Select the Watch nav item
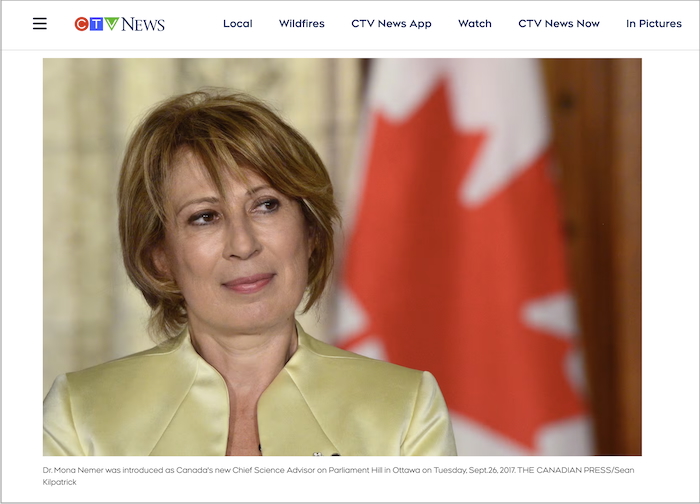Image resolution: width=700 pixels, height=504 pixels. 475,23
